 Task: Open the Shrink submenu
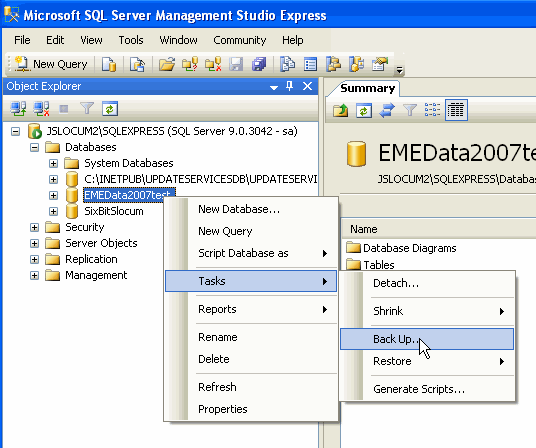[427, 311]
